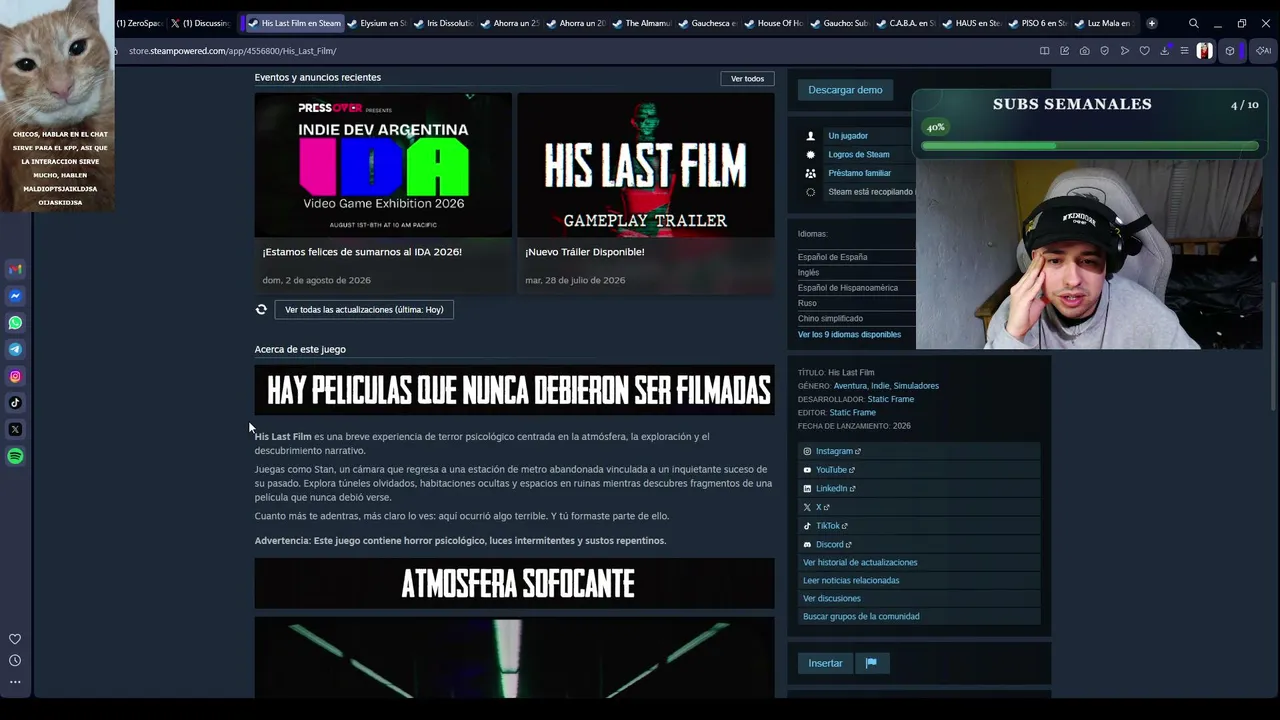Open sidebar more options (three dots)
The width and height of the screenshot is (1280, 720).
point(15,682)
